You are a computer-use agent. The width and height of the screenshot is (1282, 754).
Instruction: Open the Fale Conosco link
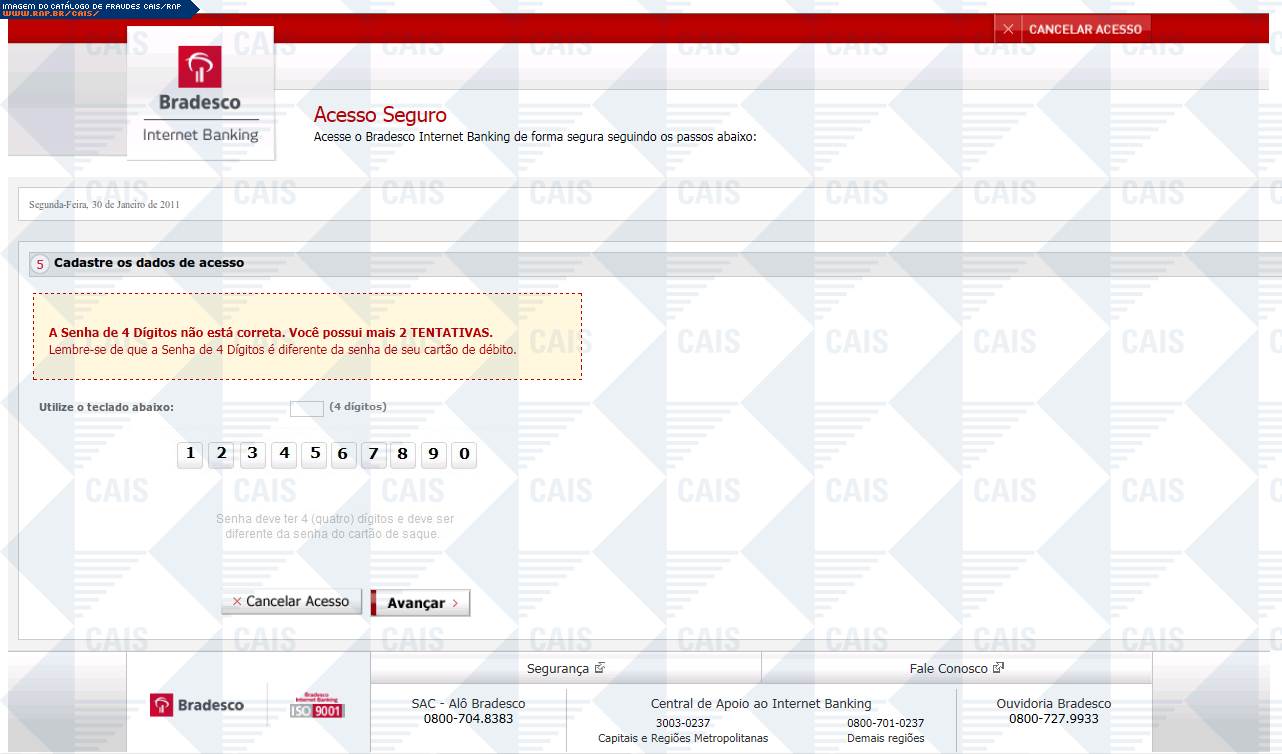coord(956,668)
